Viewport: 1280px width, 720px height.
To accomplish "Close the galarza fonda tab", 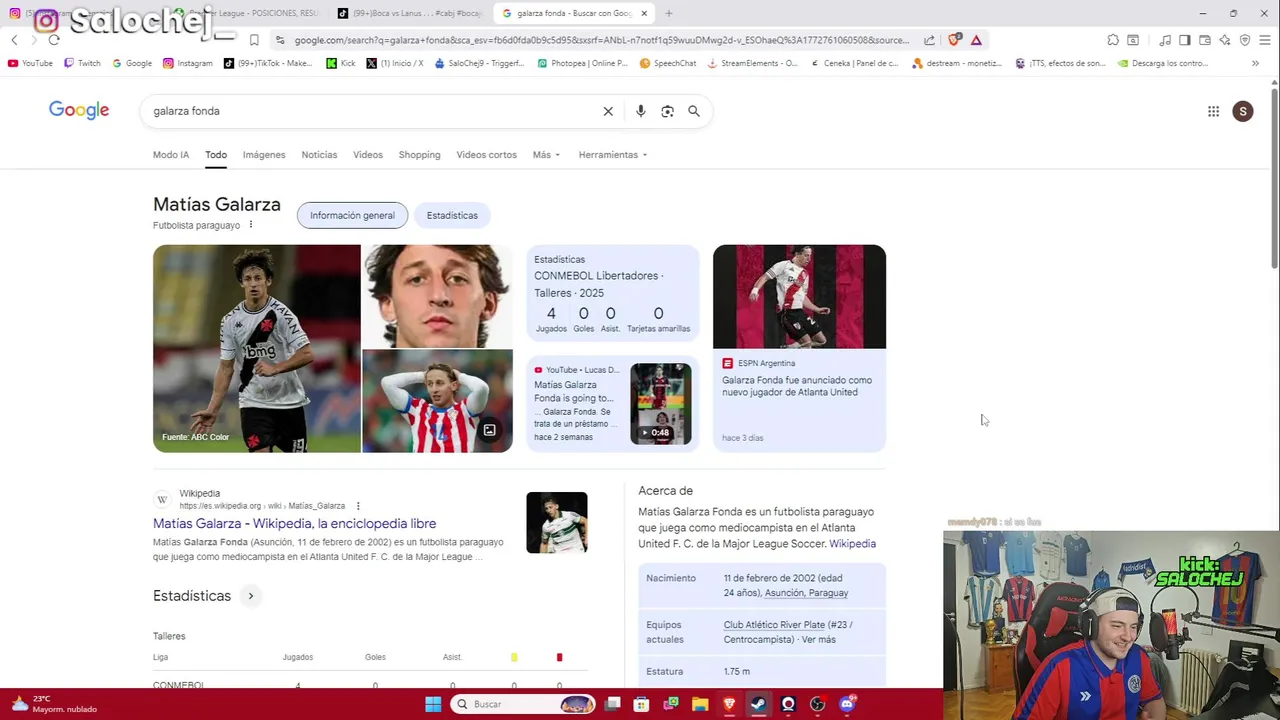I will 644,13.
